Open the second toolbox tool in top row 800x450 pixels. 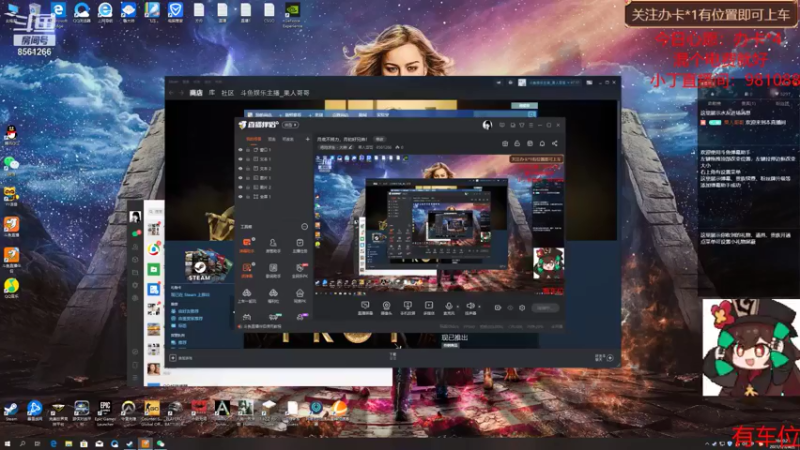[x=273, y=245]
